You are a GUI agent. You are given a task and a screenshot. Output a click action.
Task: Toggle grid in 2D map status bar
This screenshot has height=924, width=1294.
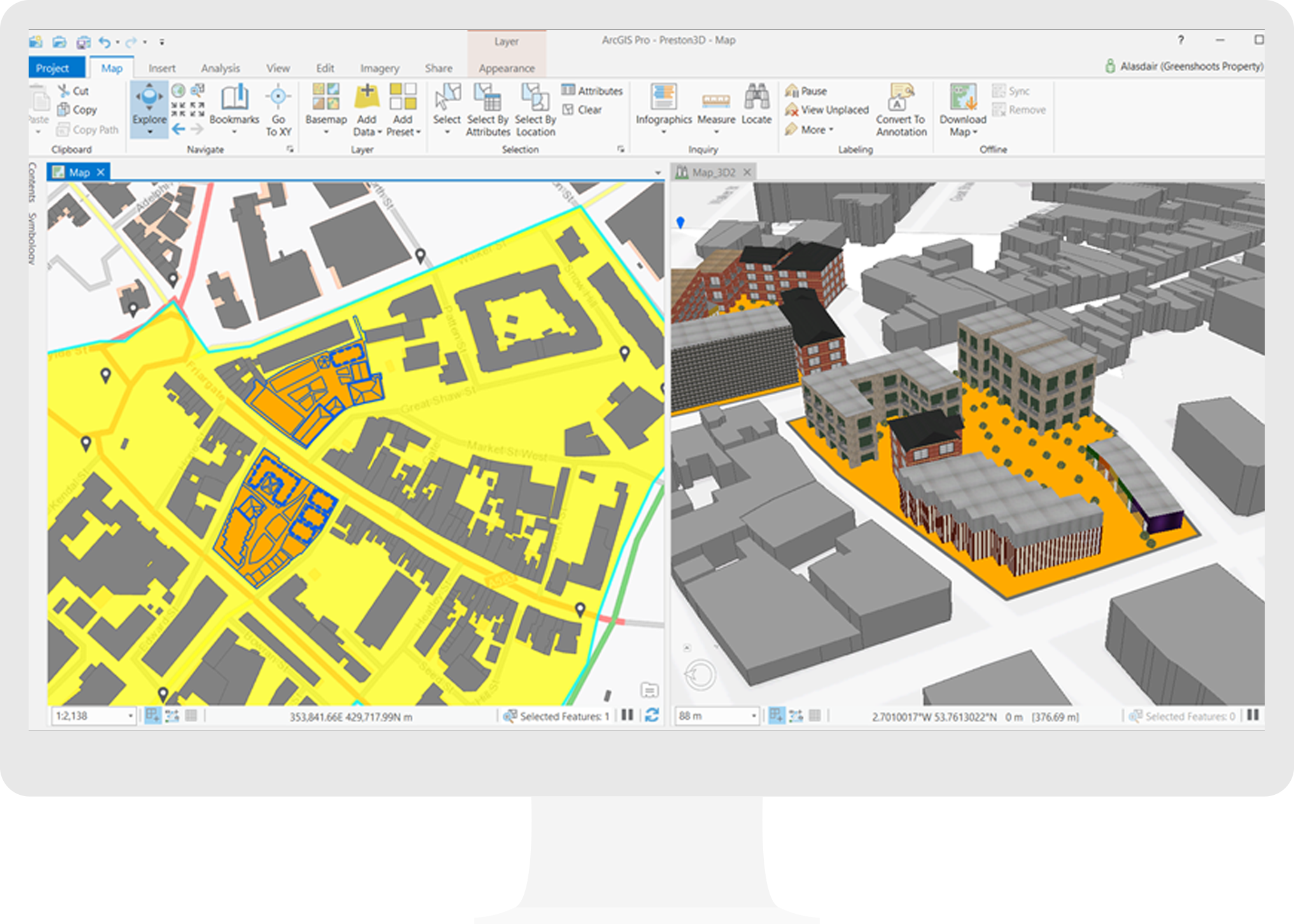pyautogui.click(x=191, y=715)
